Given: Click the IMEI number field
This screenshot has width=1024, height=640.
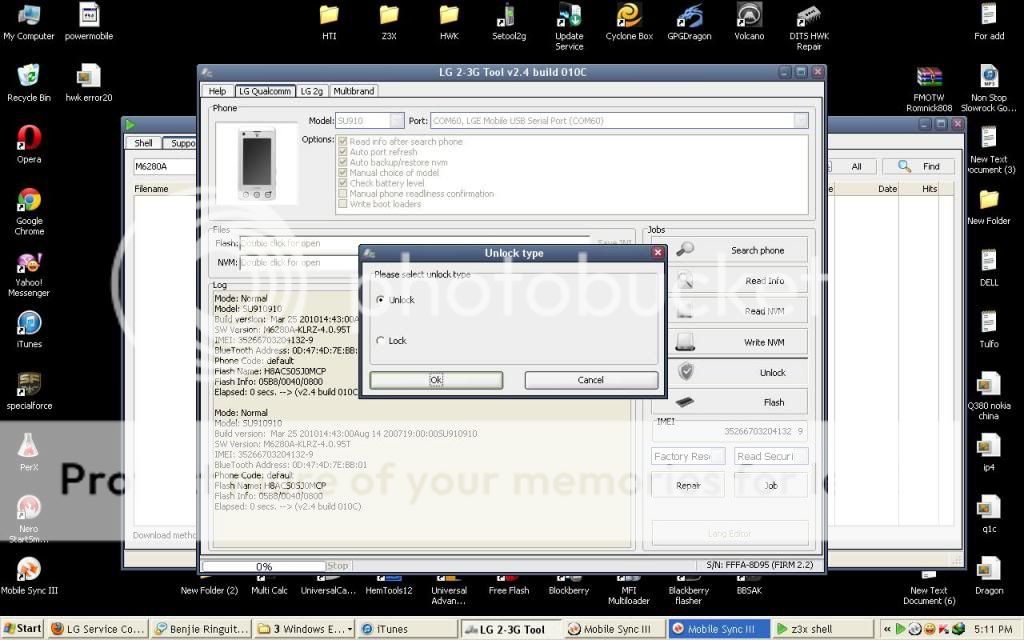Looking at the screenshot, I should pos(729,431).
